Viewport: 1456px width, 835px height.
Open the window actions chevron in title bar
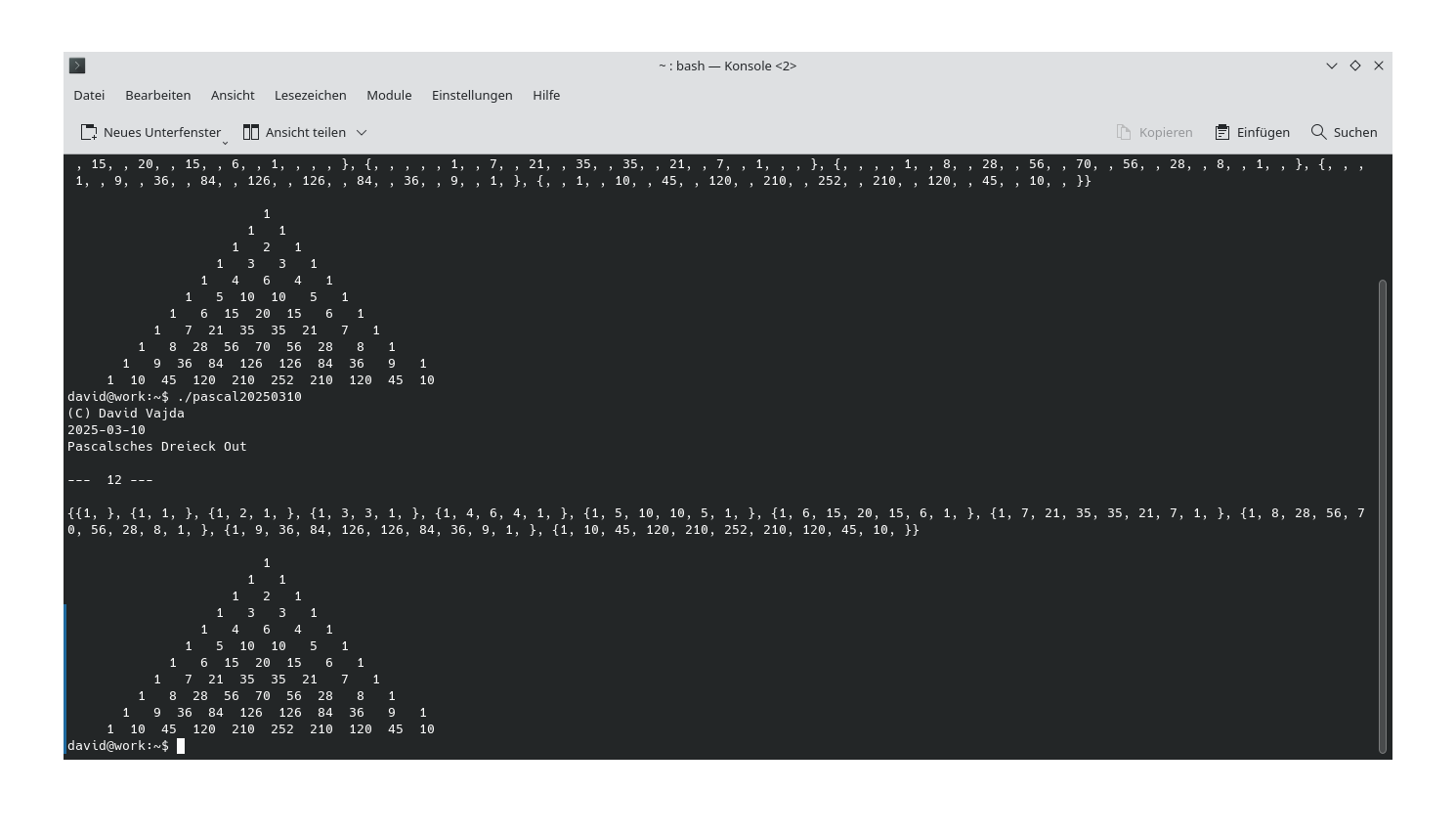(1331, 66)
